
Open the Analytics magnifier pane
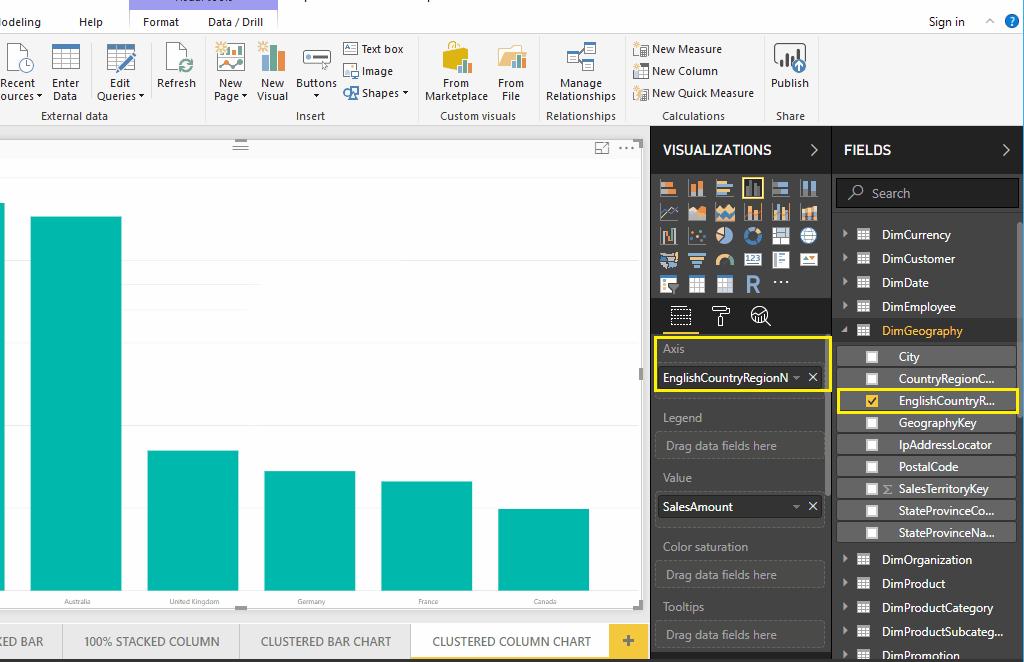pyautogui.click(x=760, y=316)
